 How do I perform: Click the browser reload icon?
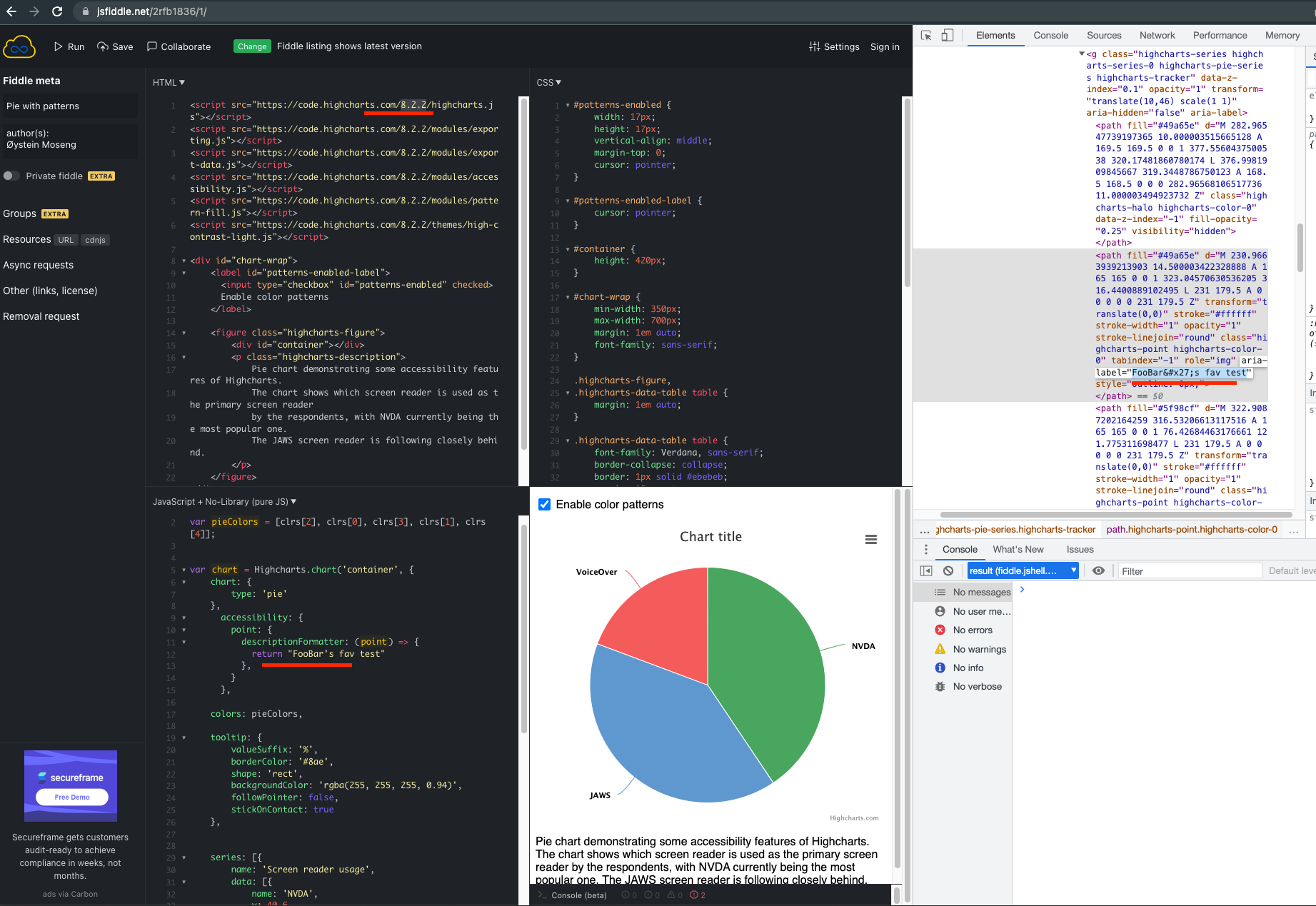[x=57, y=11]
